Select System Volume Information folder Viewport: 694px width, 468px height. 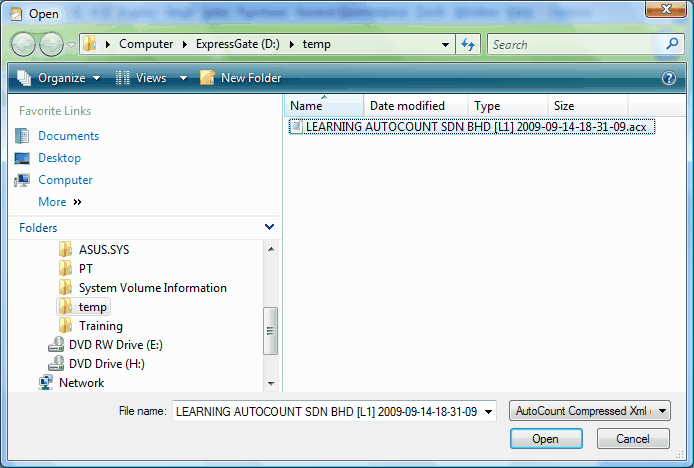pos(153,288)
